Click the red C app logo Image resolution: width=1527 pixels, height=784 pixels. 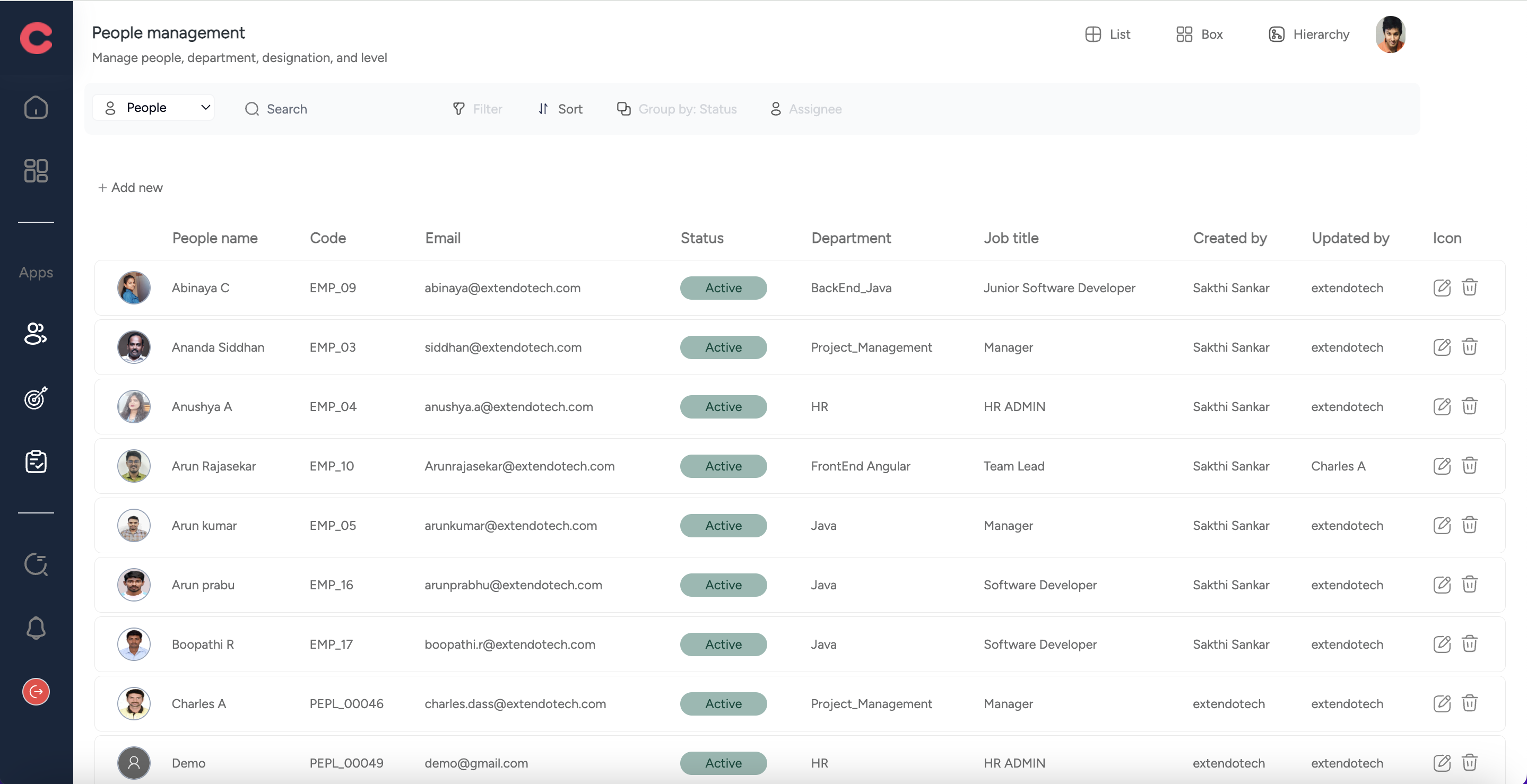coord(36,38)
